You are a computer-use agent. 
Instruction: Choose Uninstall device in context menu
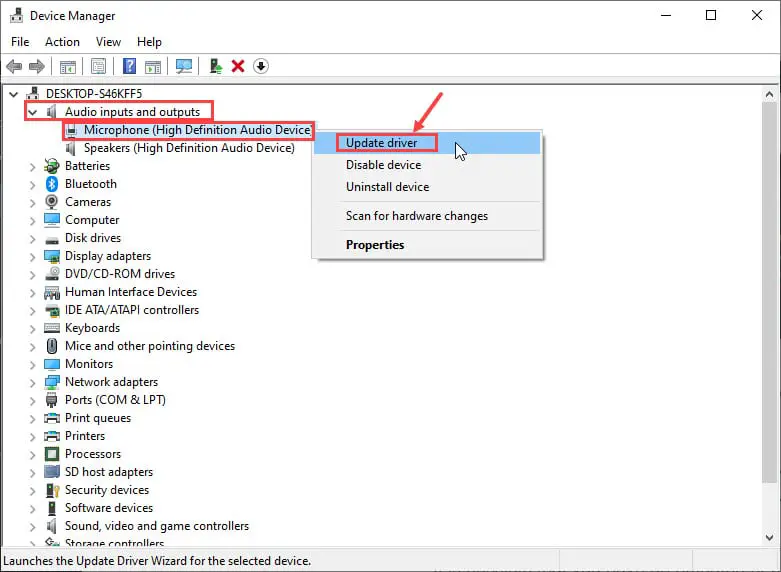tap(427, 187)
